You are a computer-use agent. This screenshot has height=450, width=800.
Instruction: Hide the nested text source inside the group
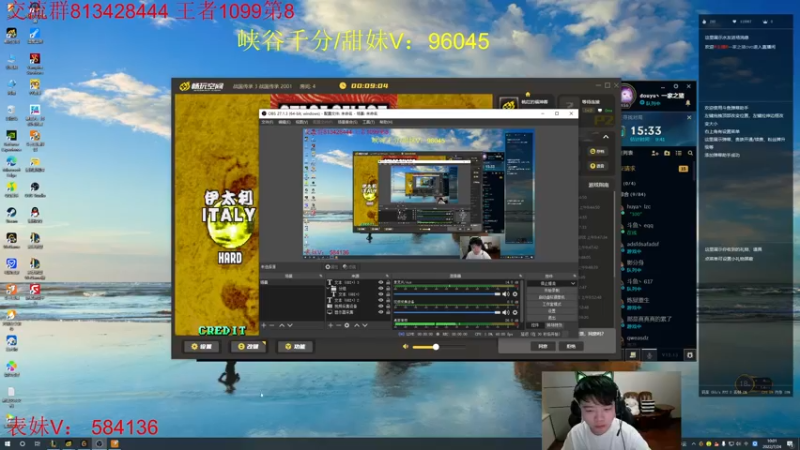click(381, 294)
